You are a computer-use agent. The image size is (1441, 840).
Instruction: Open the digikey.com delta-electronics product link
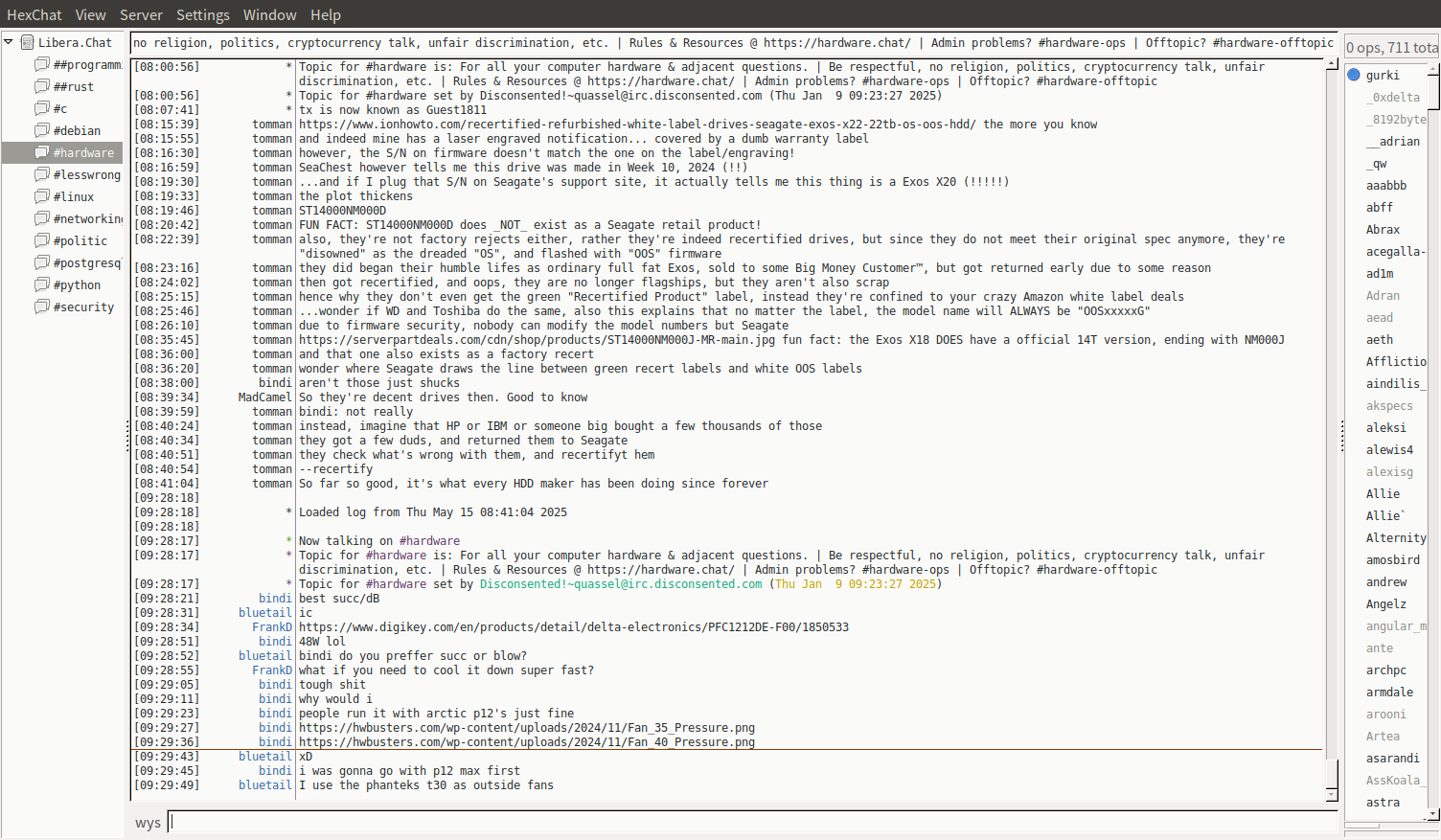tap(574, 627)
